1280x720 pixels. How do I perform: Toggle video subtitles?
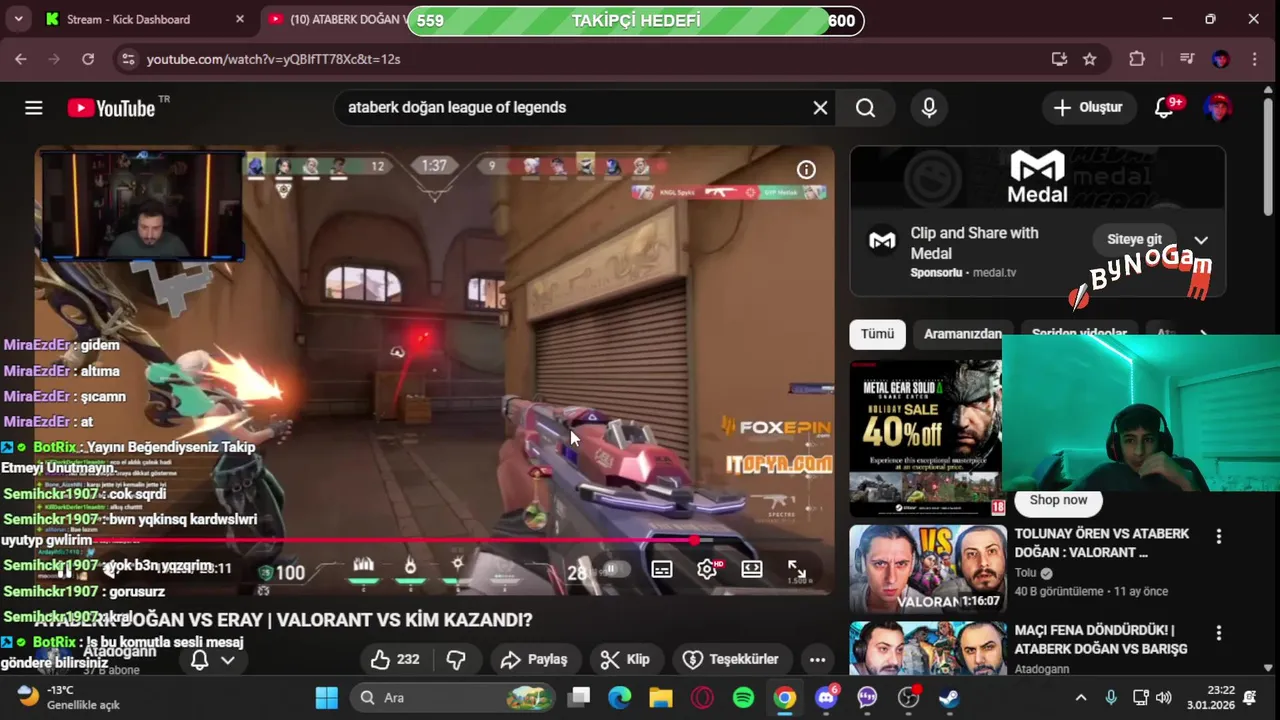click(662, 569)
